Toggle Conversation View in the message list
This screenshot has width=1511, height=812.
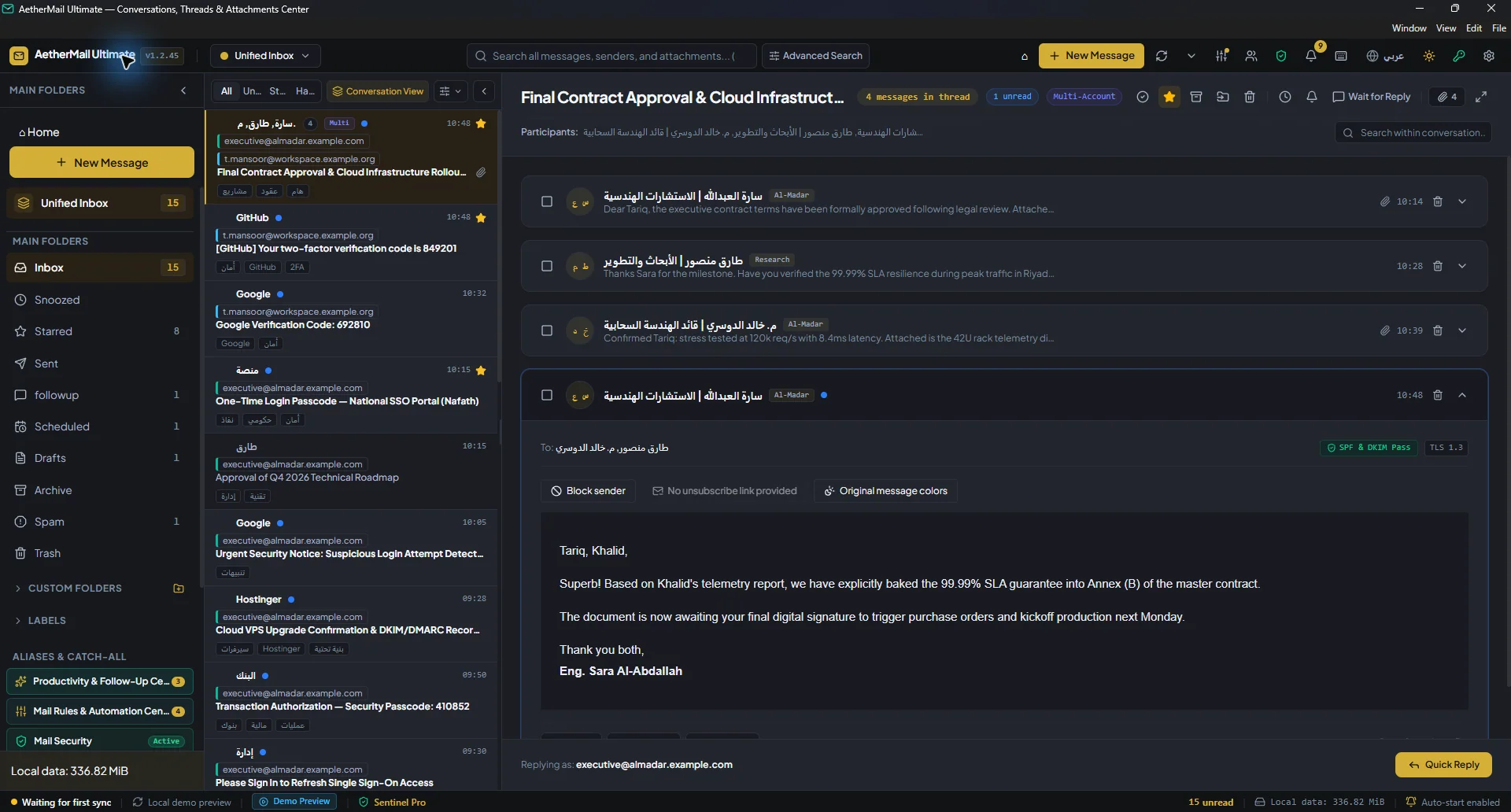tap(378, 91)
